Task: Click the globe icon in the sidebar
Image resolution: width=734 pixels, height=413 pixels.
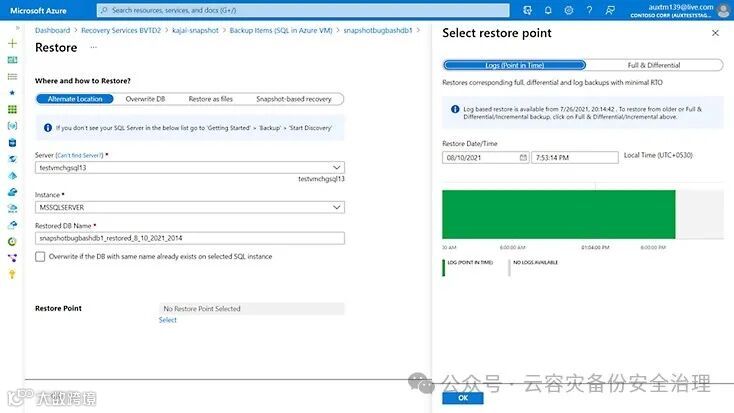Action: coord(13,159)
